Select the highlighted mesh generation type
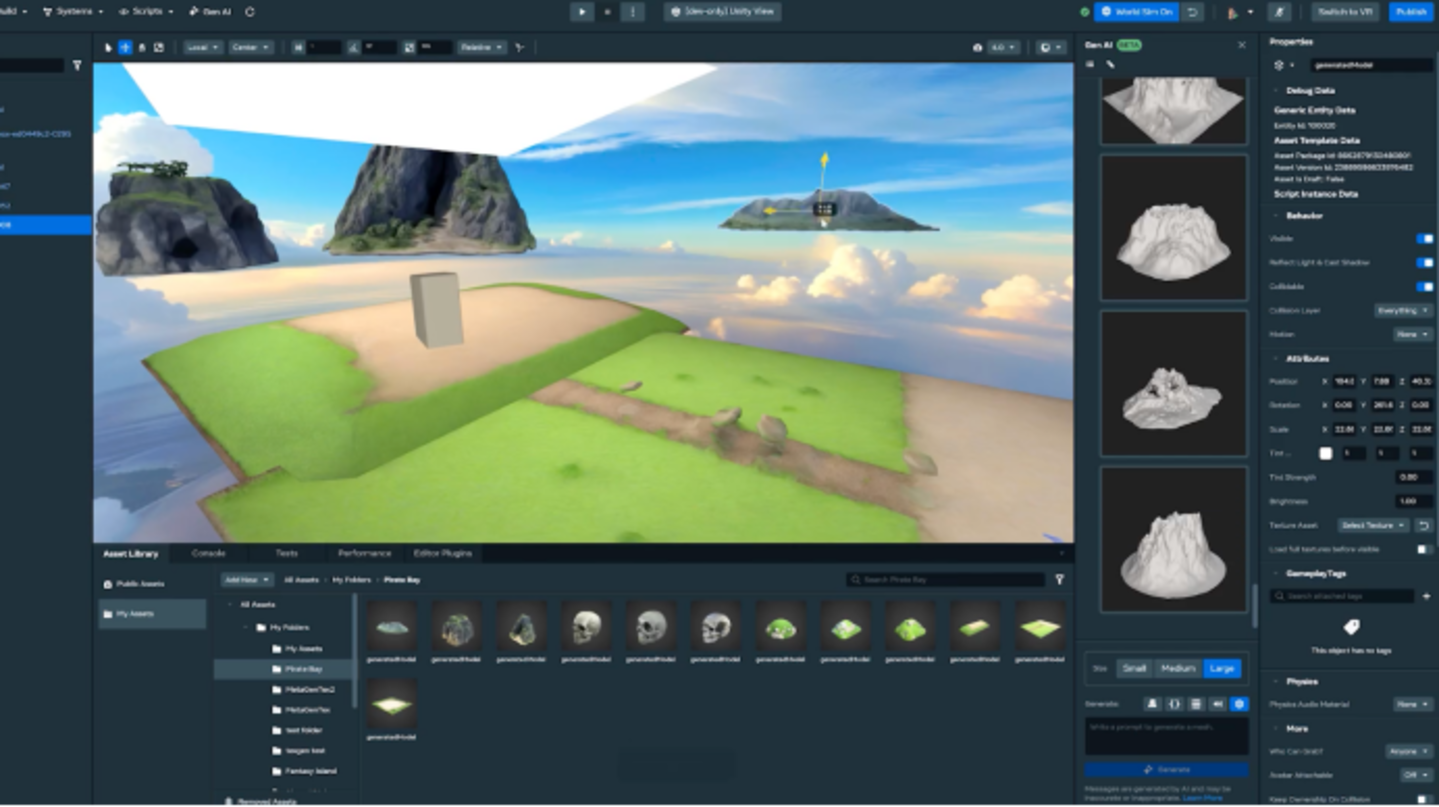1439x807 pixels. pos(1240,704)
